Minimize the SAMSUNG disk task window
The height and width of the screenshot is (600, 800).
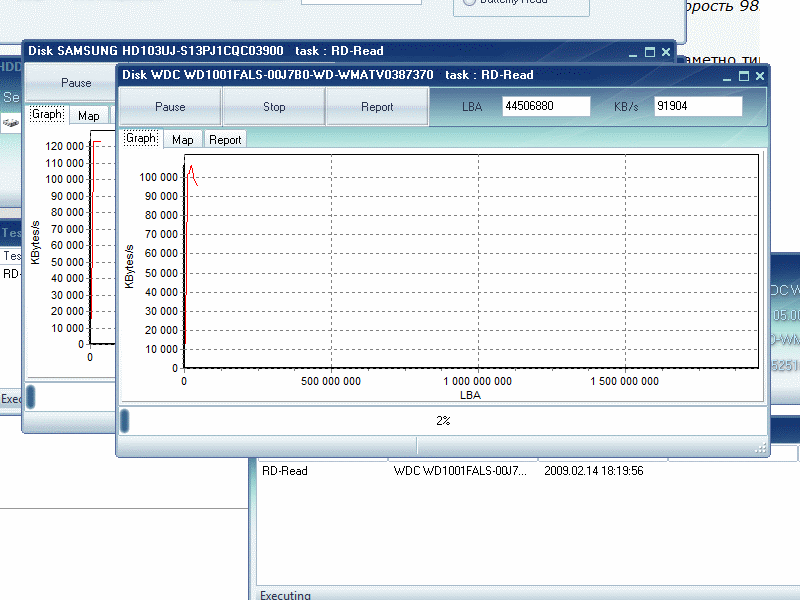click(633, 51)
